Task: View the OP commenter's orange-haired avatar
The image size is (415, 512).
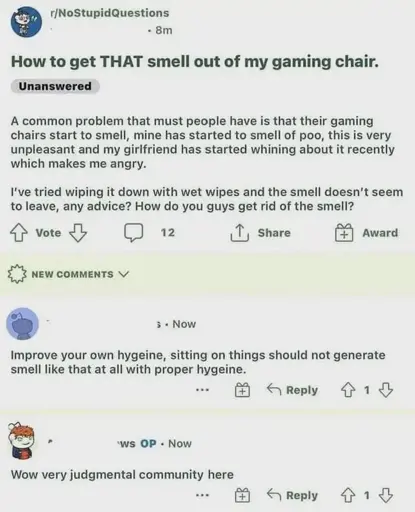Action: tap(21, 441)
